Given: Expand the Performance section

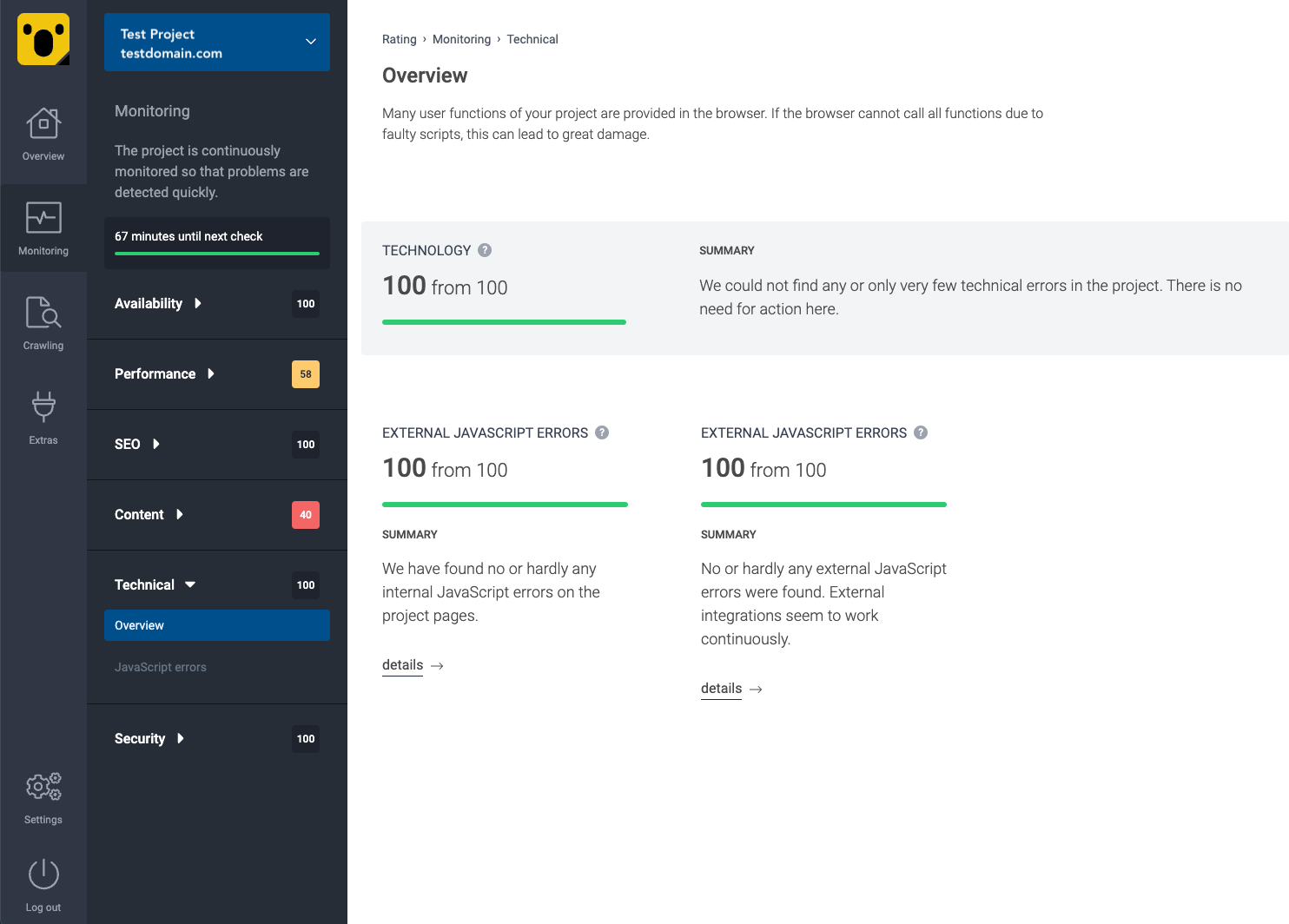Looking at the screenshot, I should [x=164, y=373].
